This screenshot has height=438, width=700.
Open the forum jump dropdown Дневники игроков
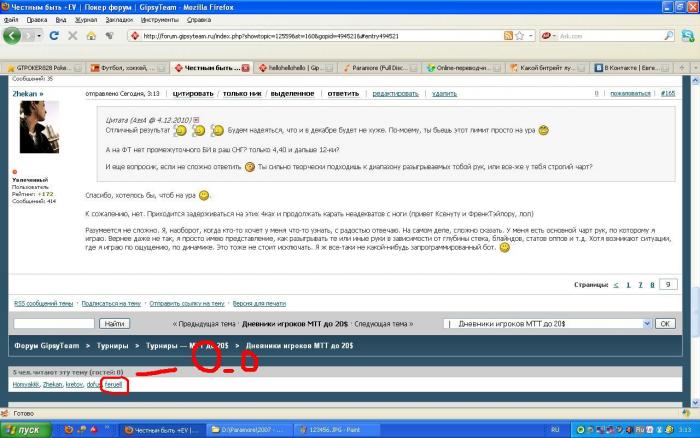(548, 324)
